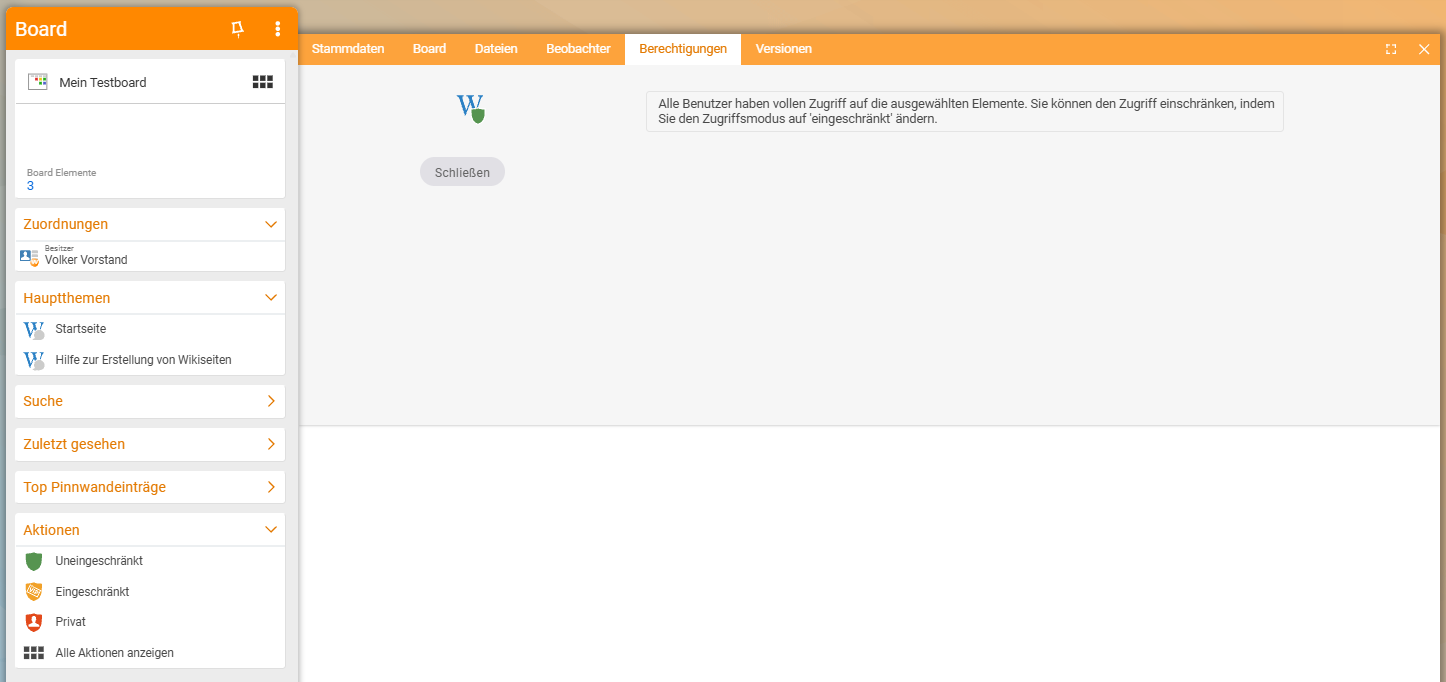This screenshot has width=1446, height=682.
Task: Toggle fullscreen for the detail panel
Action: [1391, 49]
